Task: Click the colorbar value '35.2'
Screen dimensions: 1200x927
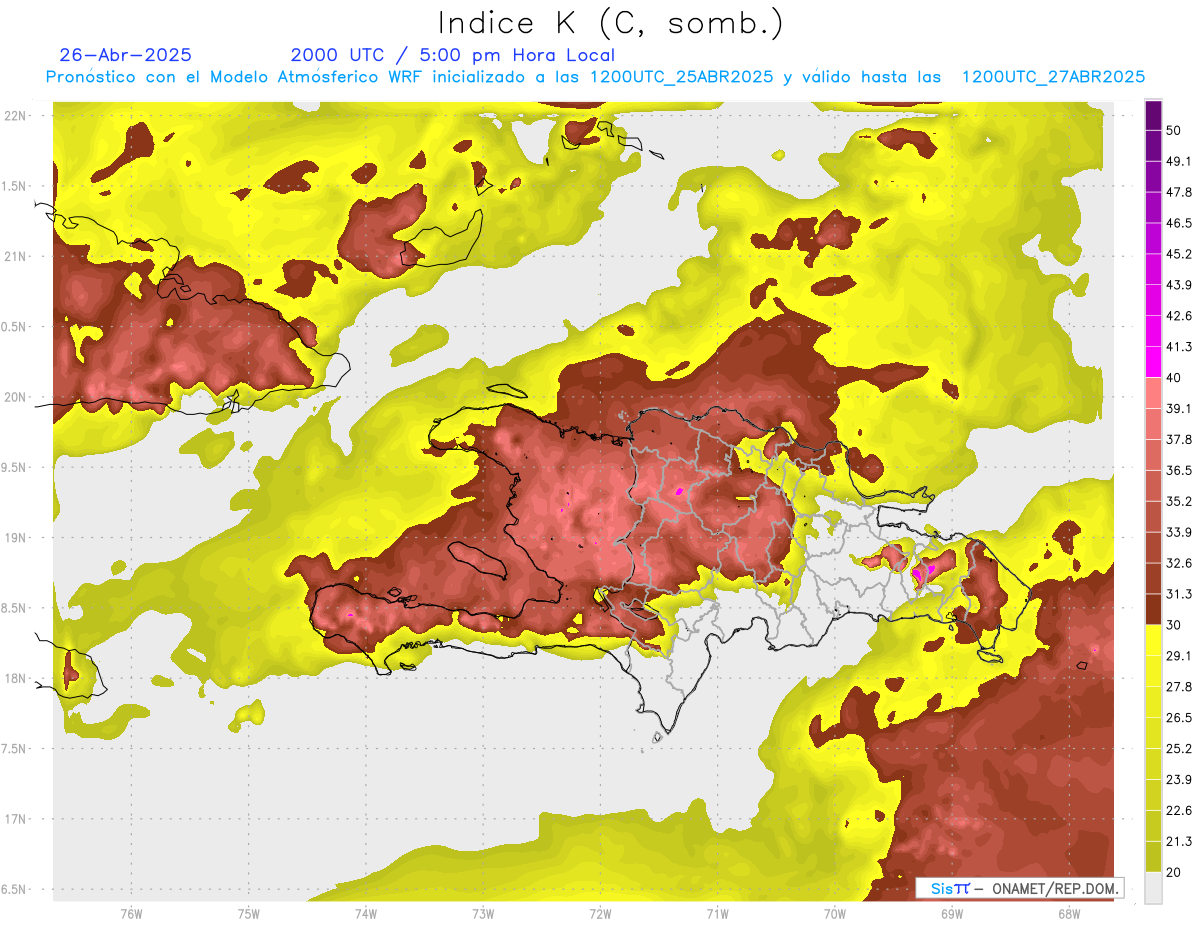Action: [1179, 501]
